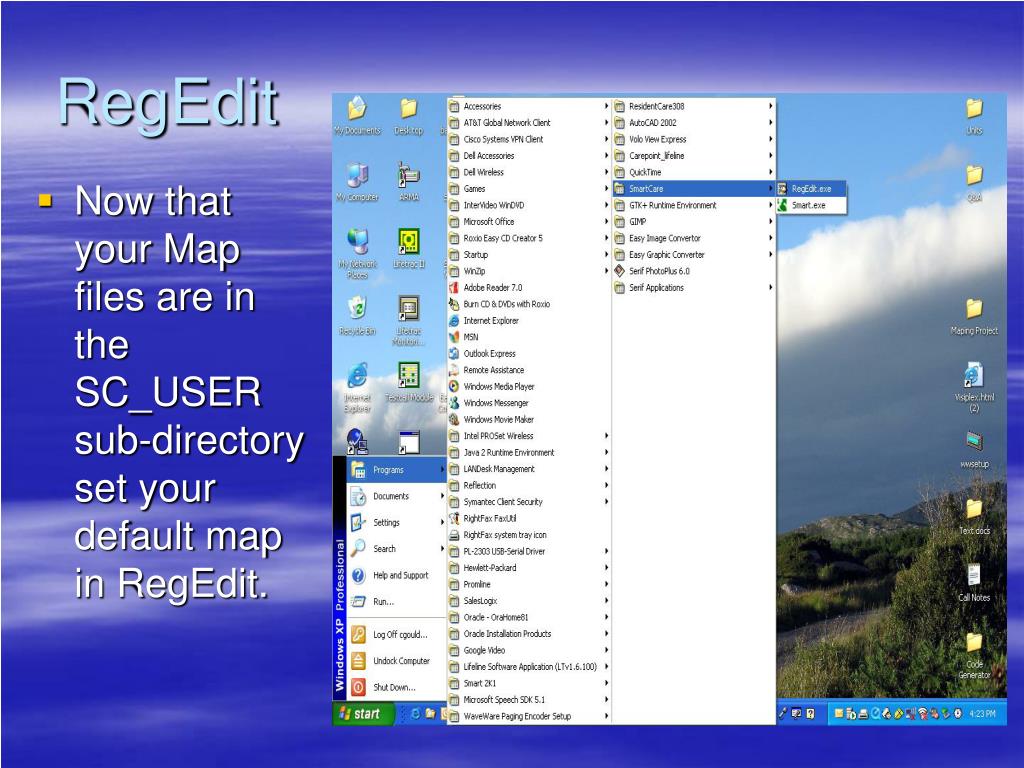
Task: Select the Internet Explorer desktop shortcut icon
Action: coord(357,388)
